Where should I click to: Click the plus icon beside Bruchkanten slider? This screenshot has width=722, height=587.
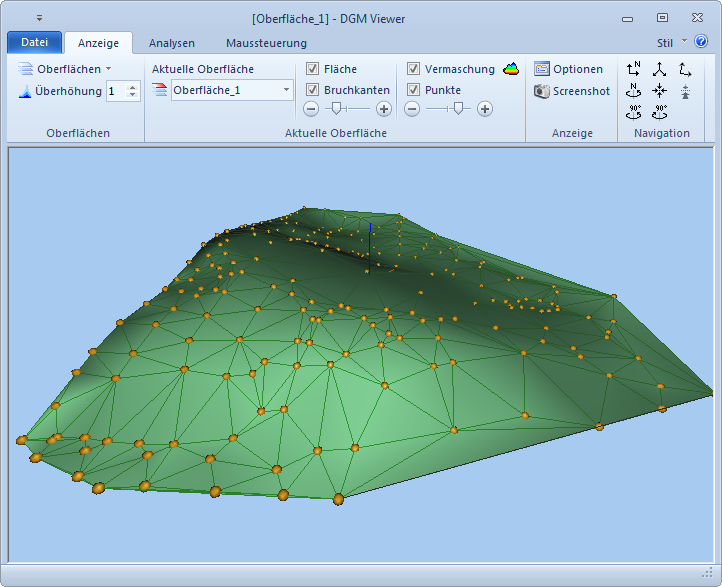384,108
